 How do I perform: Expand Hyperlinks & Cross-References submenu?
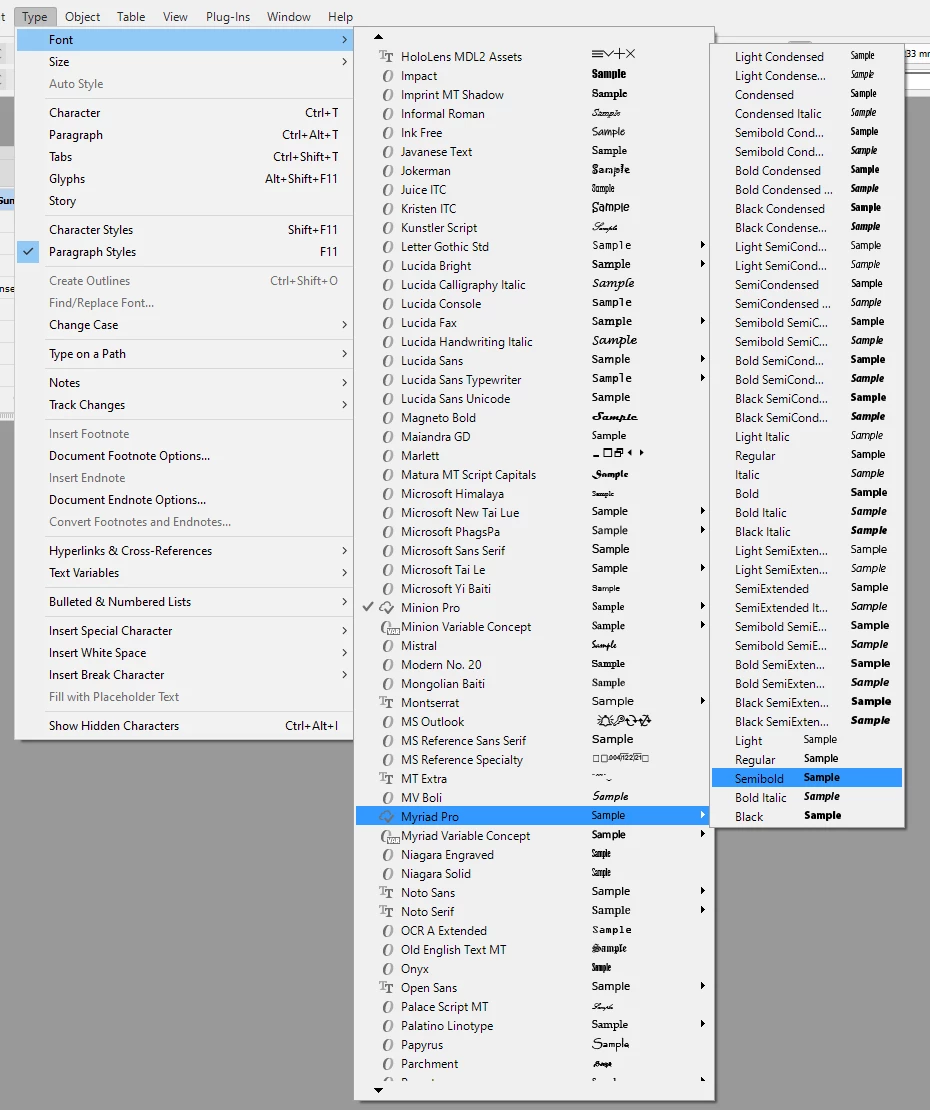[184, 550]
